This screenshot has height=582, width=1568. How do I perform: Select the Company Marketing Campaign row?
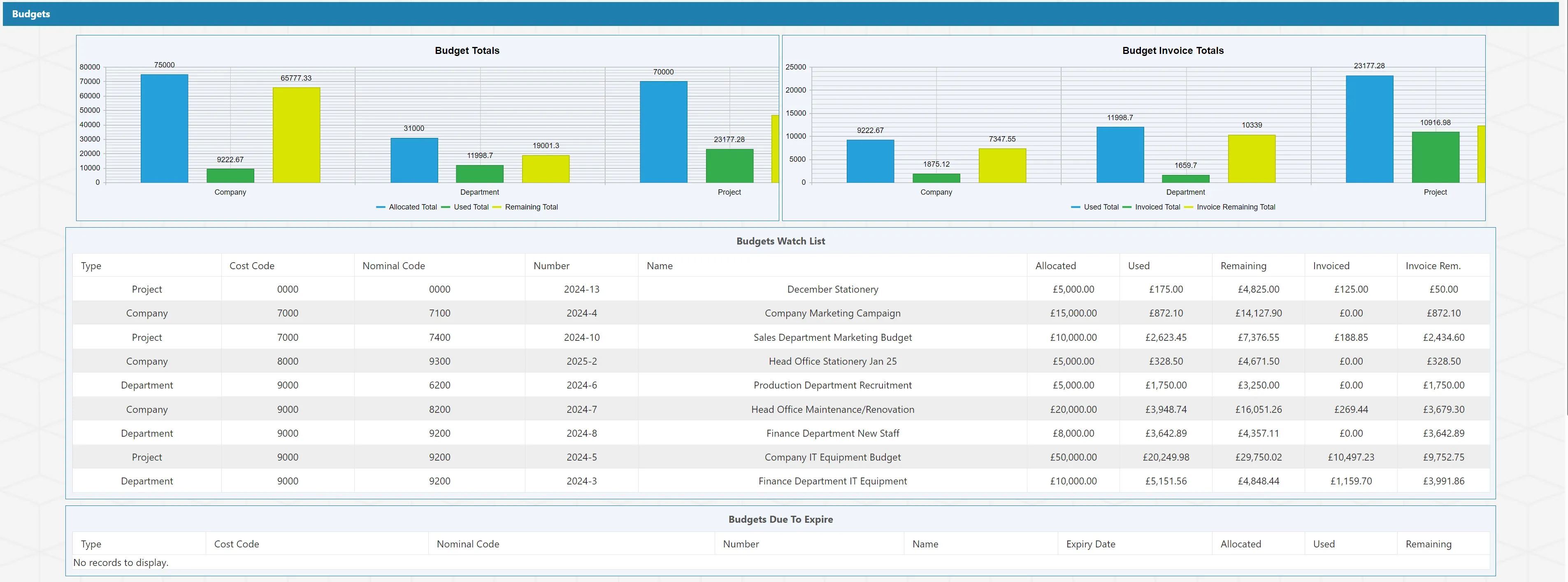point(781,313)
